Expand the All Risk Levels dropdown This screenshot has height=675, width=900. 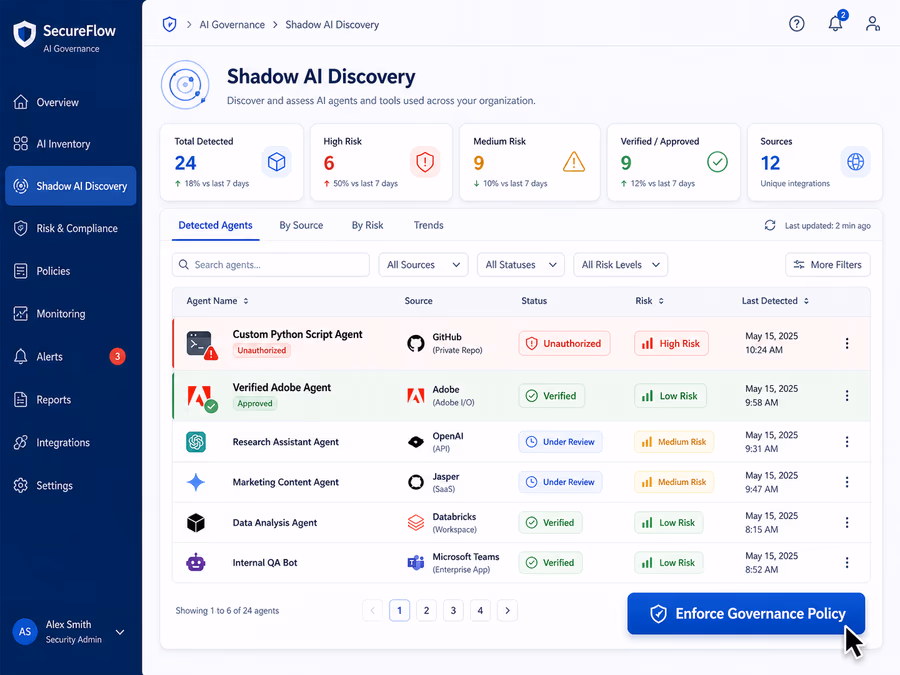(620, 265)
